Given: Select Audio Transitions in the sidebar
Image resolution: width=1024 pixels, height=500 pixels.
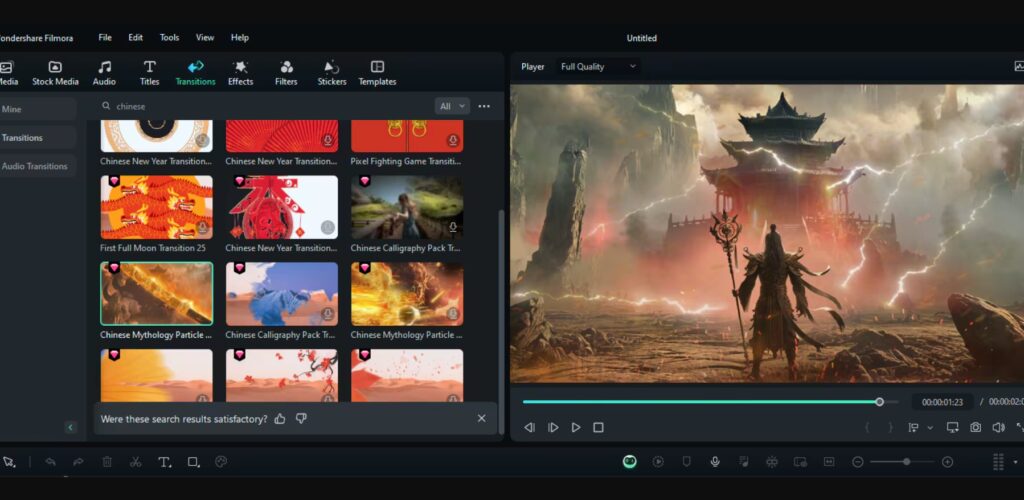Looking at the screenshot, I should pyautogui.click(x=37, y=166).
